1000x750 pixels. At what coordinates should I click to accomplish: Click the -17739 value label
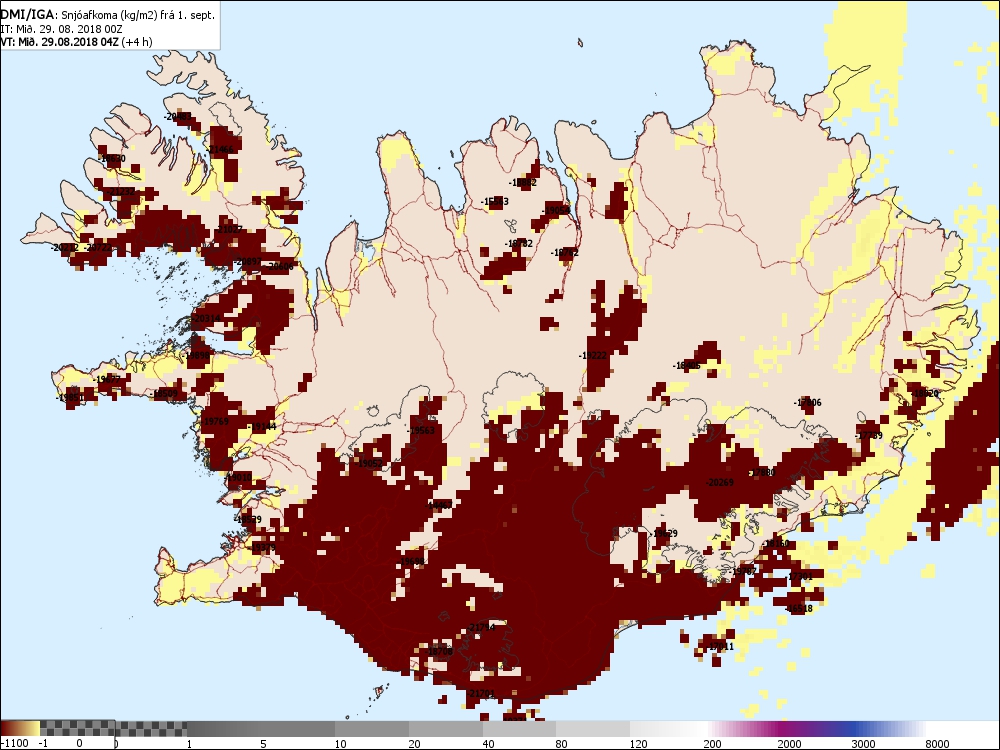point(869,436)
